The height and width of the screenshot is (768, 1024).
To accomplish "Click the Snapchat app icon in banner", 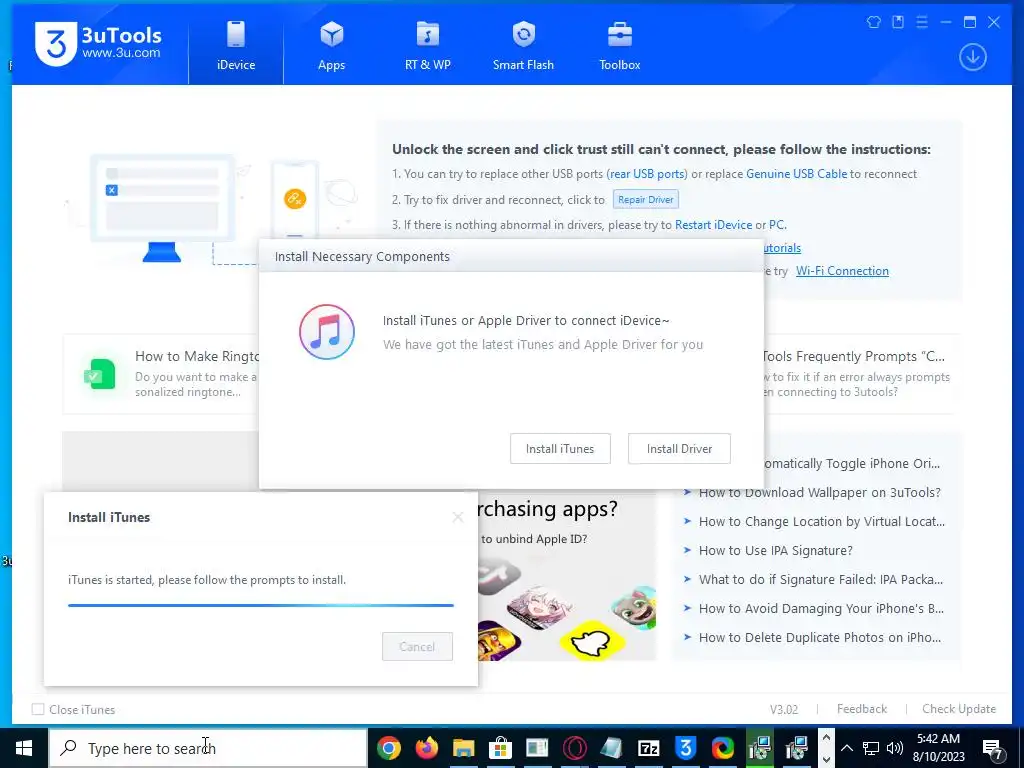I will [593, 641].
